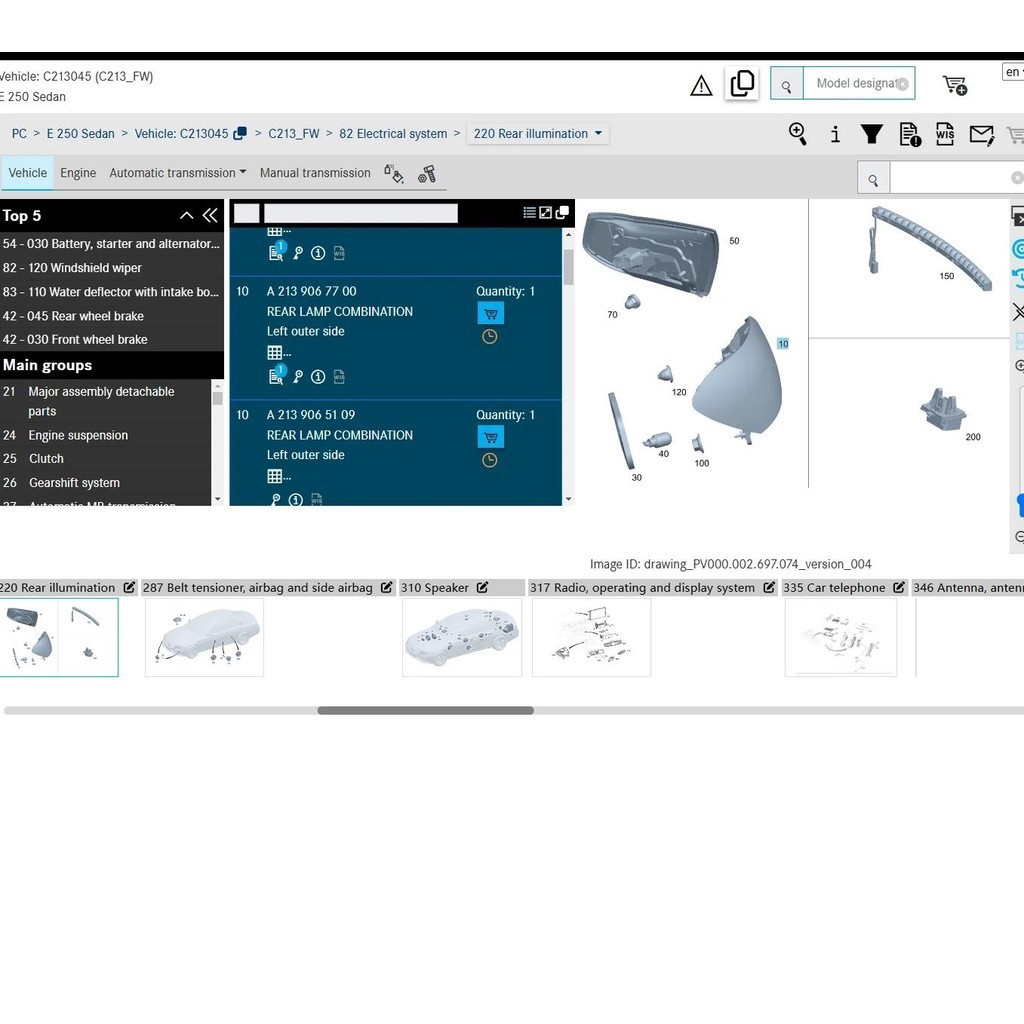Expand the Automatic transmission dropdown tab

click(178, 173)
